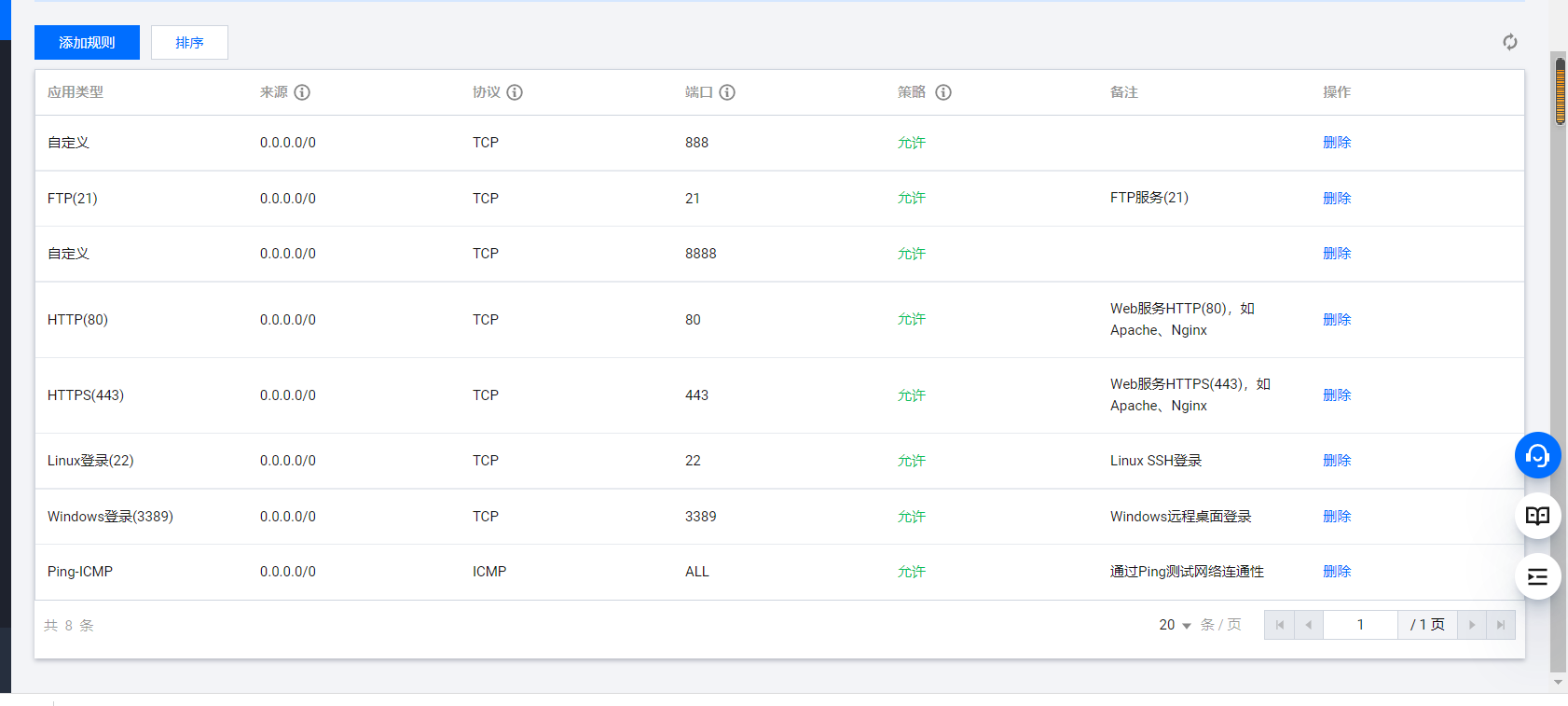Click the 应用类型 column header

point(76,92)
